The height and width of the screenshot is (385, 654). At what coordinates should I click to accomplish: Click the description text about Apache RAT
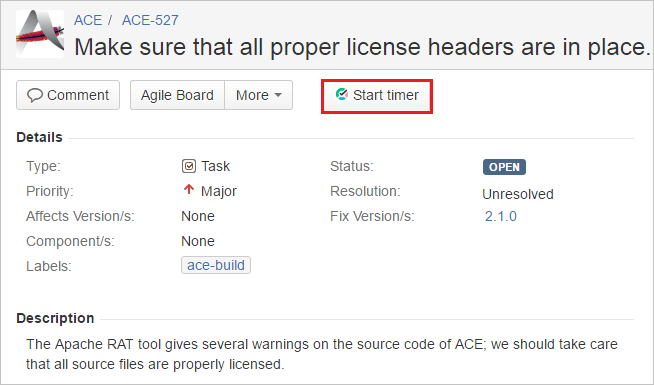coord(322,354)
